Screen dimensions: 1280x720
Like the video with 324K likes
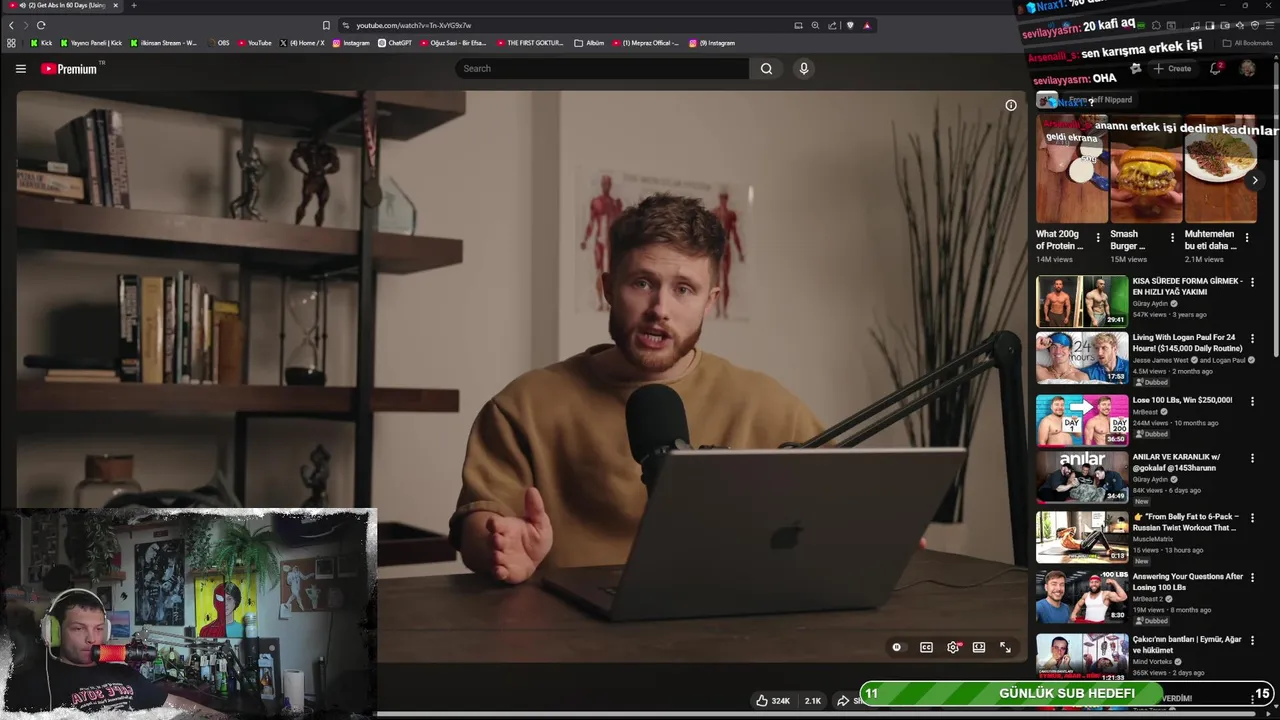point(772,701)
